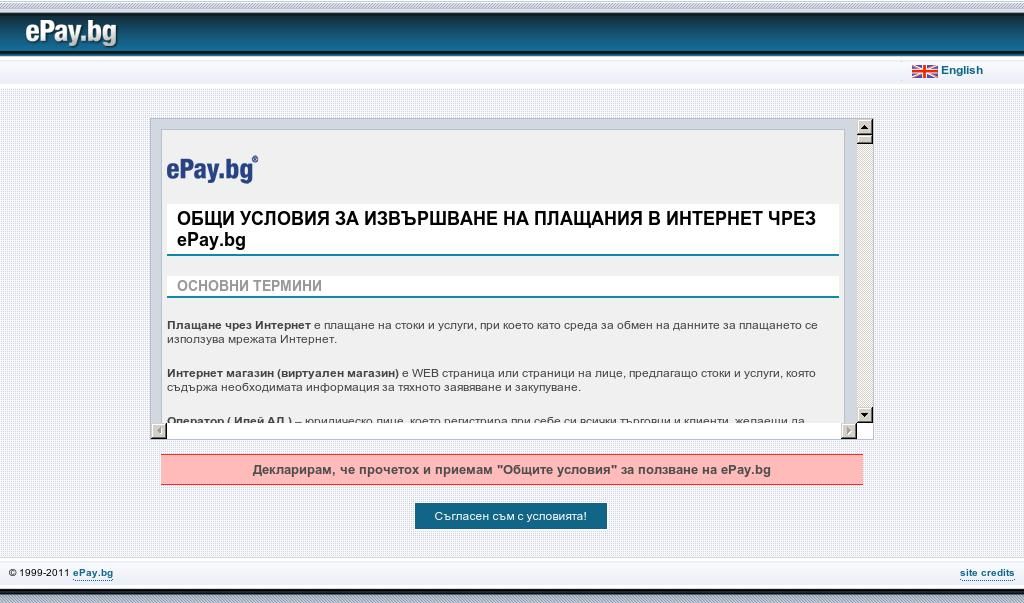Click the ePay.bg logo in header
The image size is (1024, 603).
pos(71,32)
